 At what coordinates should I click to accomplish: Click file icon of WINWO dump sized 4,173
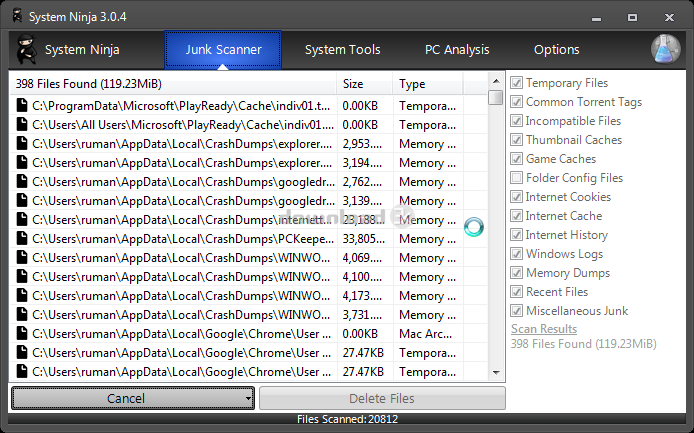point(22,296)
